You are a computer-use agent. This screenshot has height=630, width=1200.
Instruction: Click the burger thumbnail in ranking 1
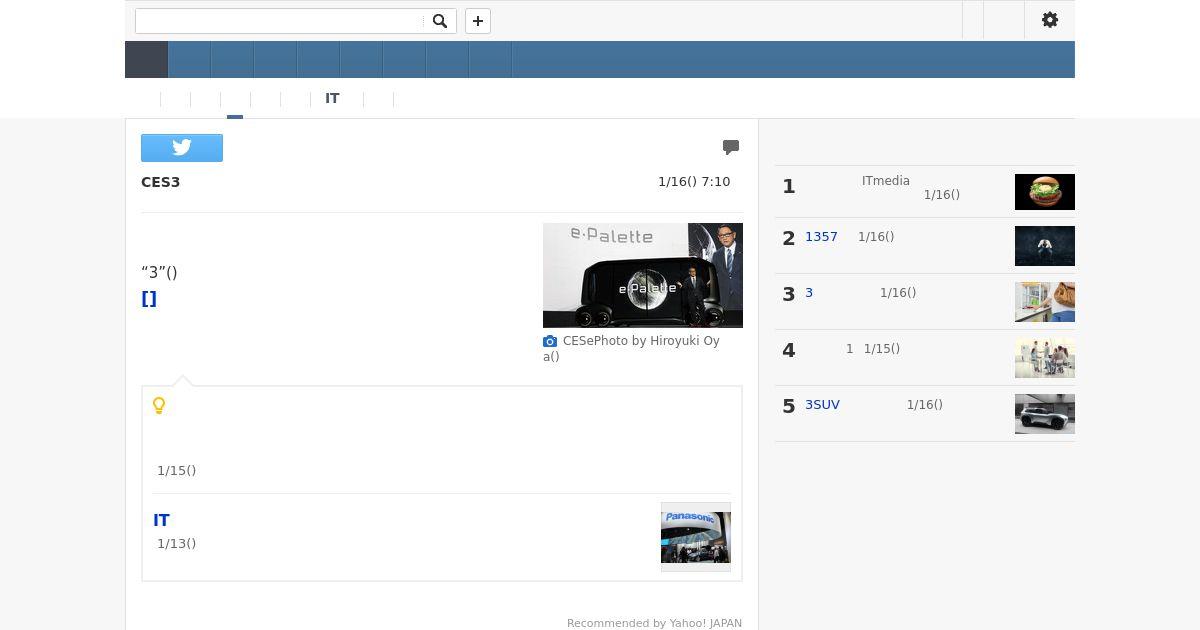[x=1045, y=192]
